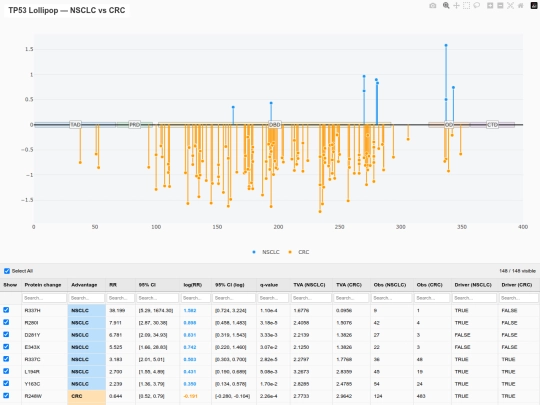This screenshot has width=540, height=405.
Task: Focus the Protein change search field
Action: pyautogui.click(x=44, y=298)
